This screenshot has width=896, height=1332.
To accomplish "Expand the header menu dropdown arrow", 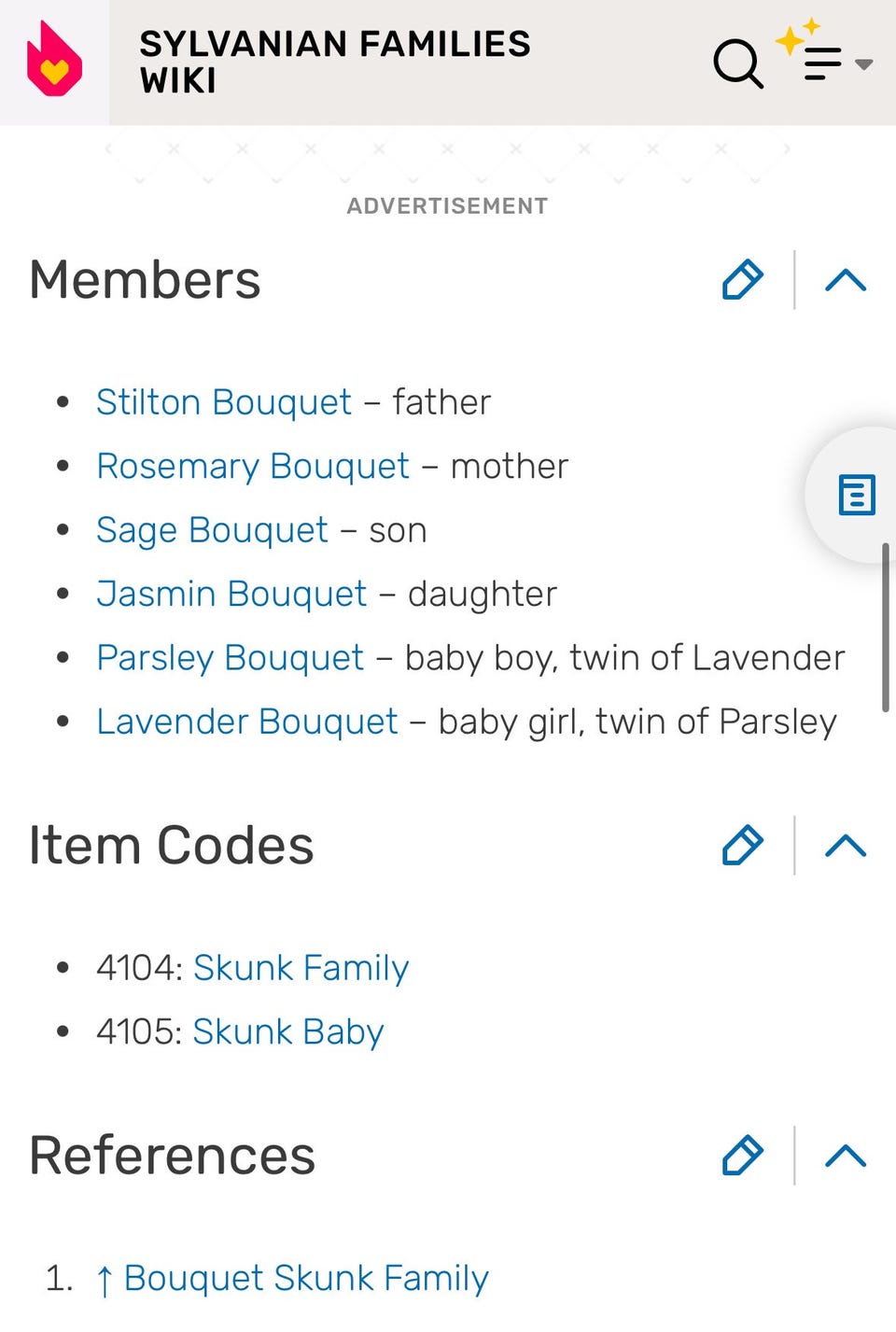I will pos(864,64).
